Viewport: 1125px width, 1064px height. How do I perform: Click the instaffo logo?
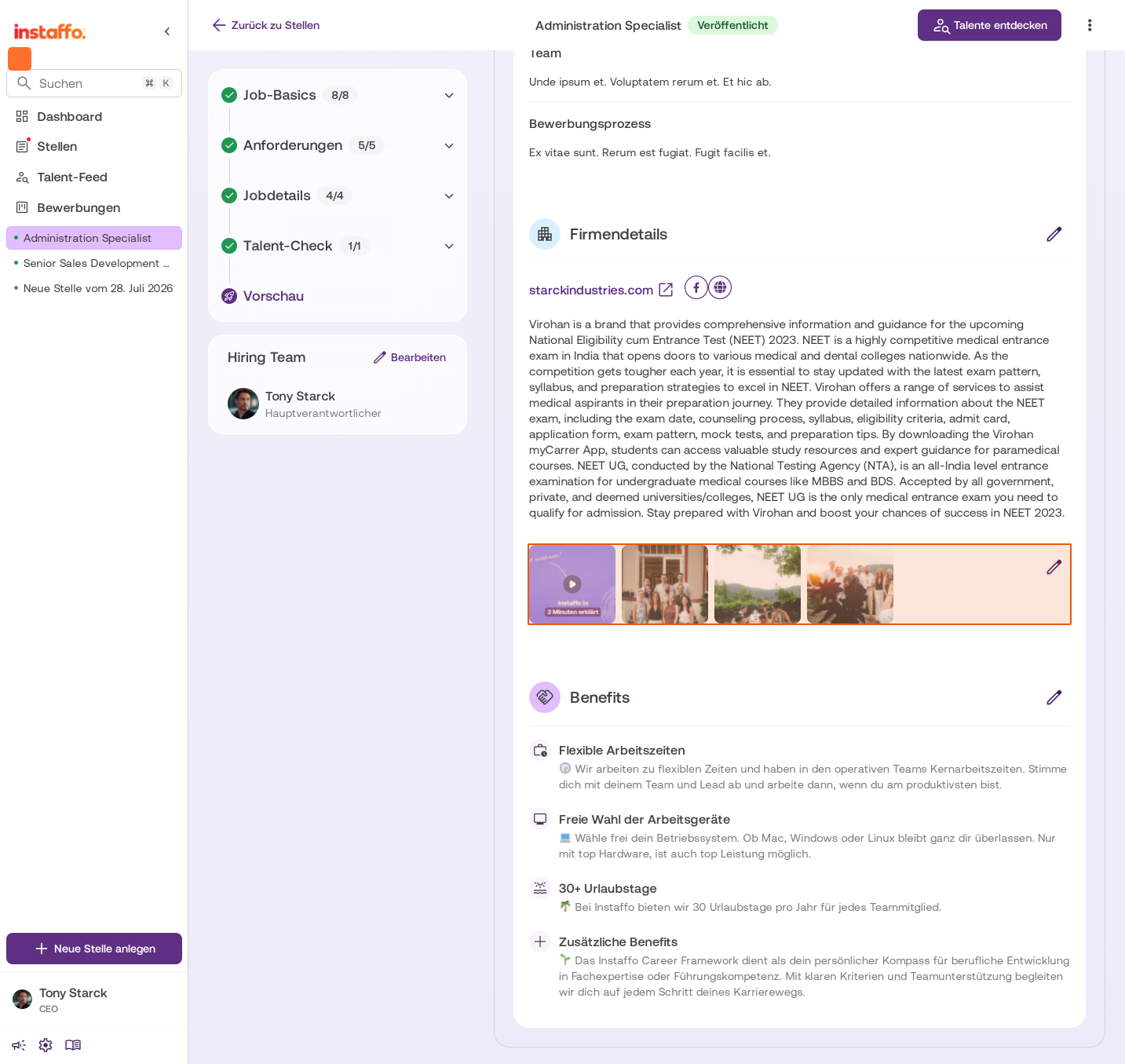(x=49, y=31)
